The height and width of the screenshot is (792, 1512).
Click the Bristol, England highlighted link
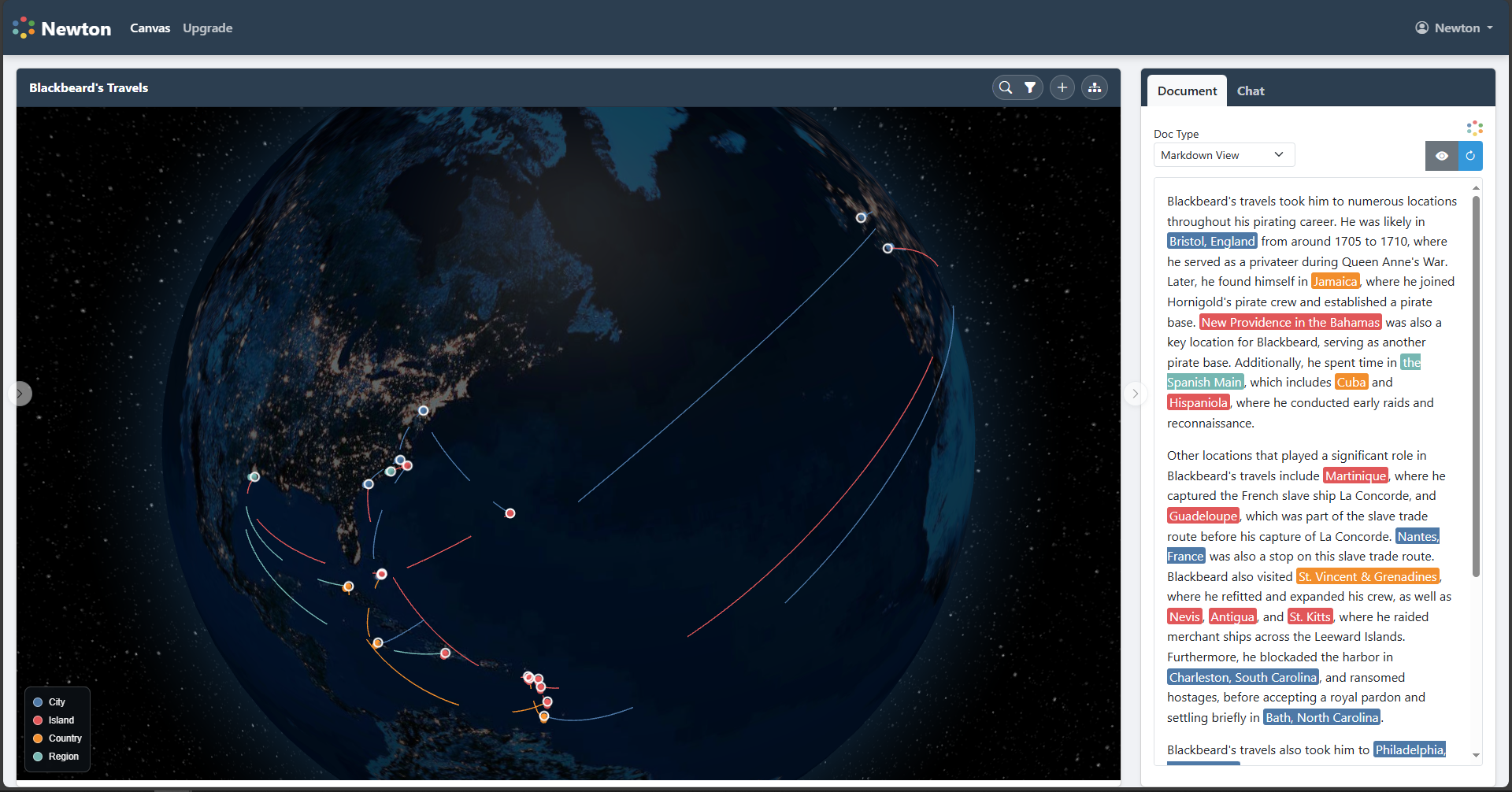click(1211, 242)
